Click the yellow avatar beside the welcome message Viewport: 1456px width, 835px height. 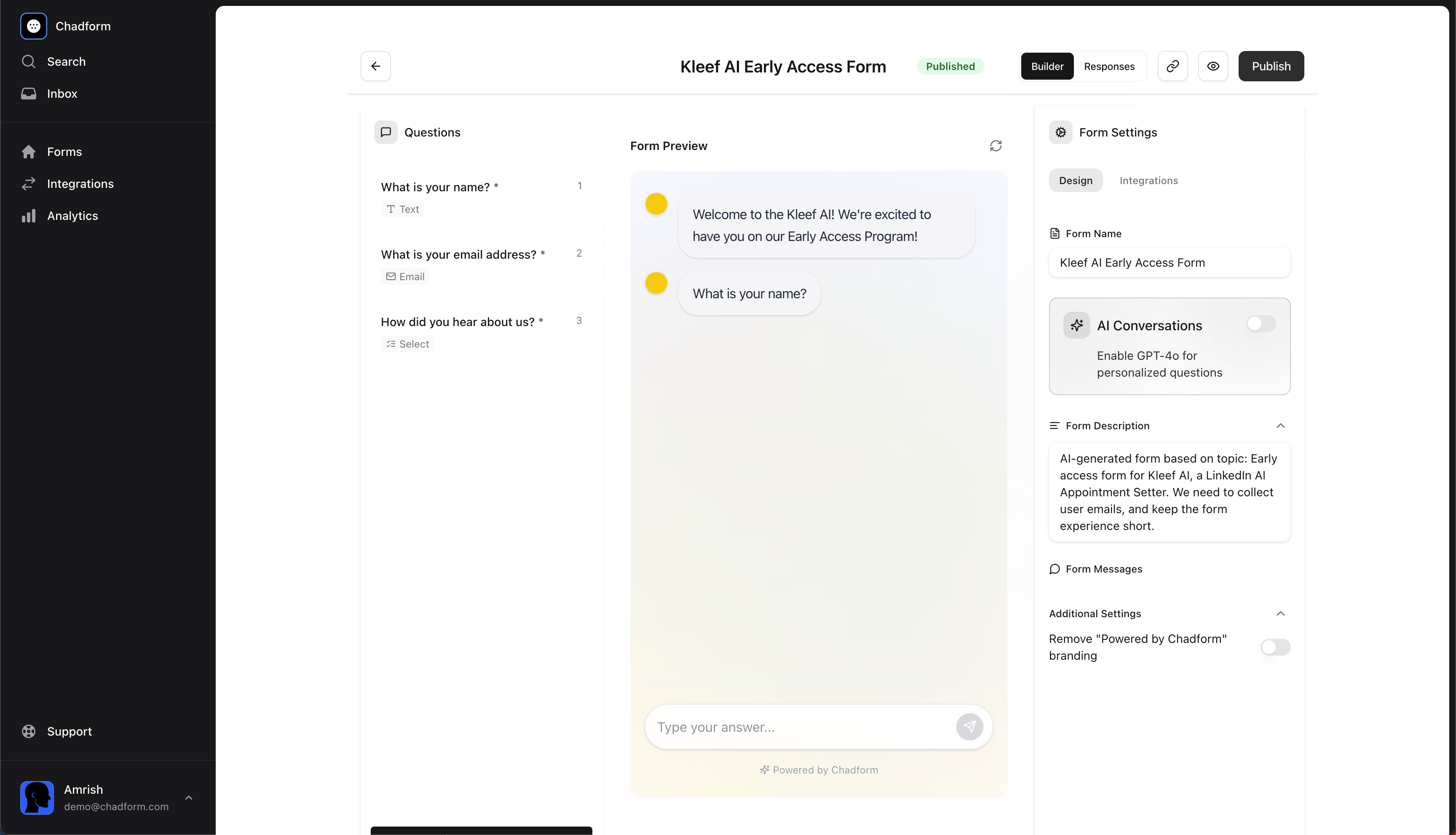pyautogui.click(x=656, y=203)
